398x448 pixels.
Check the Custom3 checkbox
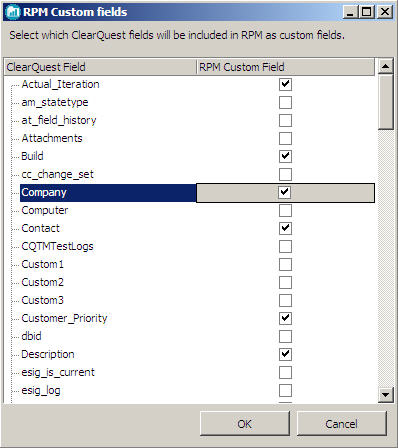click(285, 300)
